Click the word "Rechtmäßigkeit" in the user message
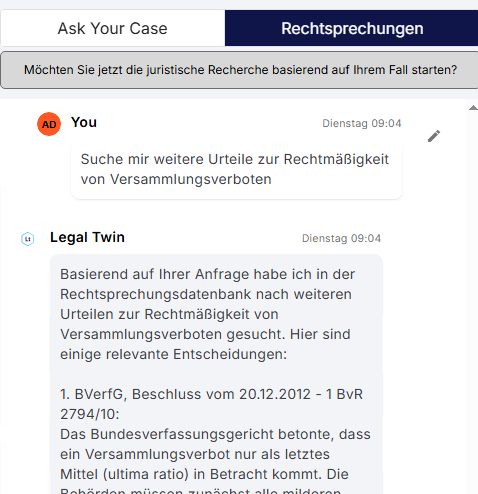478x494 pixels. 336,159
